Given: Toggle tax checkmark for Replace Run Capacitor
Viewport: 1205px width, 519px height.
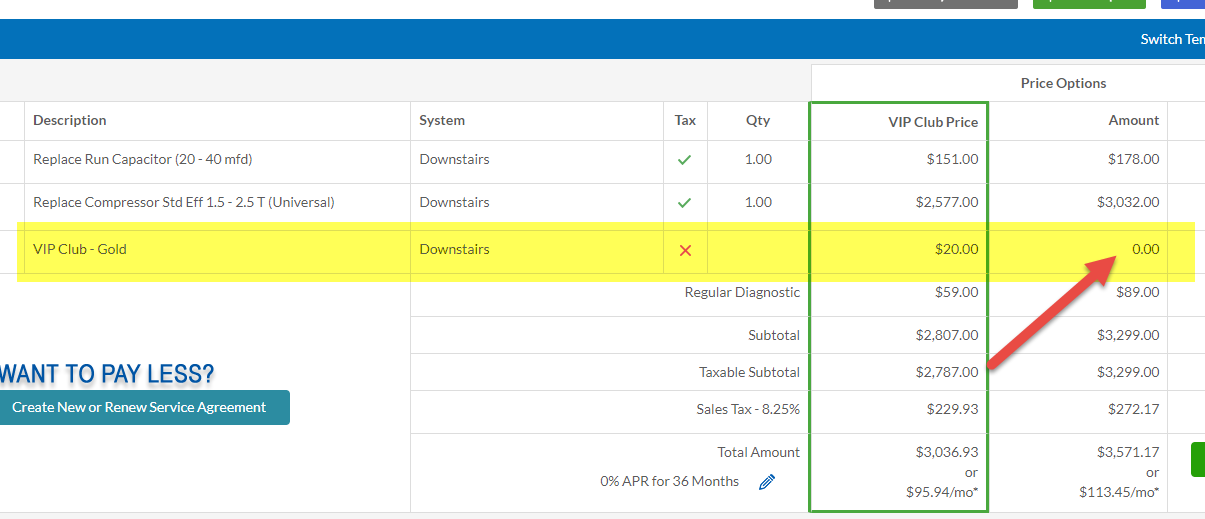Looking at the screenshot, I should pyautogui.click(x=685, y=159).
